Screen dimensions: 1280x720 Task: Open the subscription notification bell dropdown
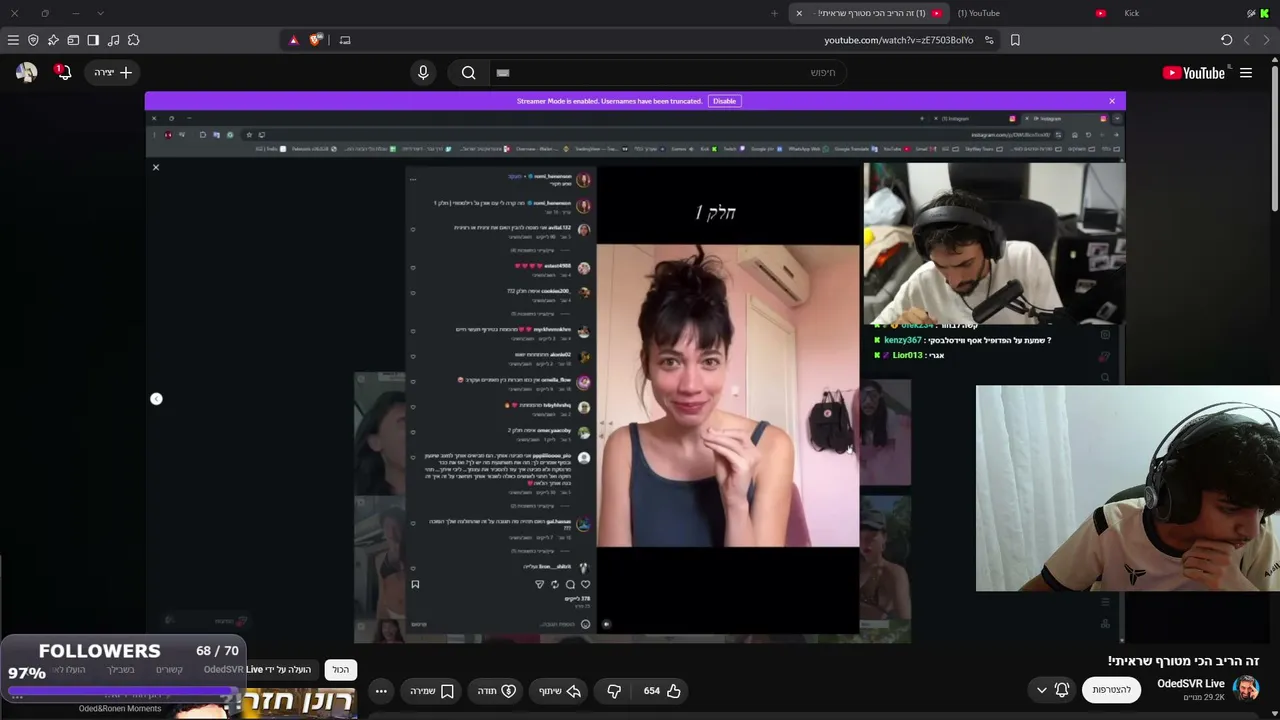click(1052, 689)
